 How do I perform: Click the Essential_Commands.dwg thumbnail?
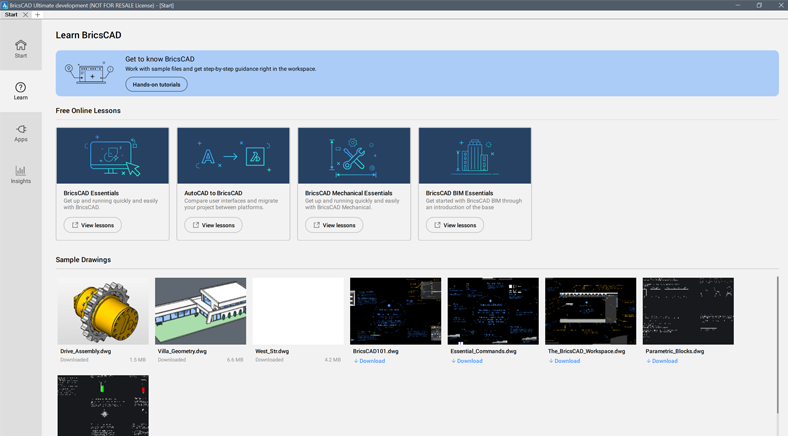pyautogui.click(x=493, y=311)
